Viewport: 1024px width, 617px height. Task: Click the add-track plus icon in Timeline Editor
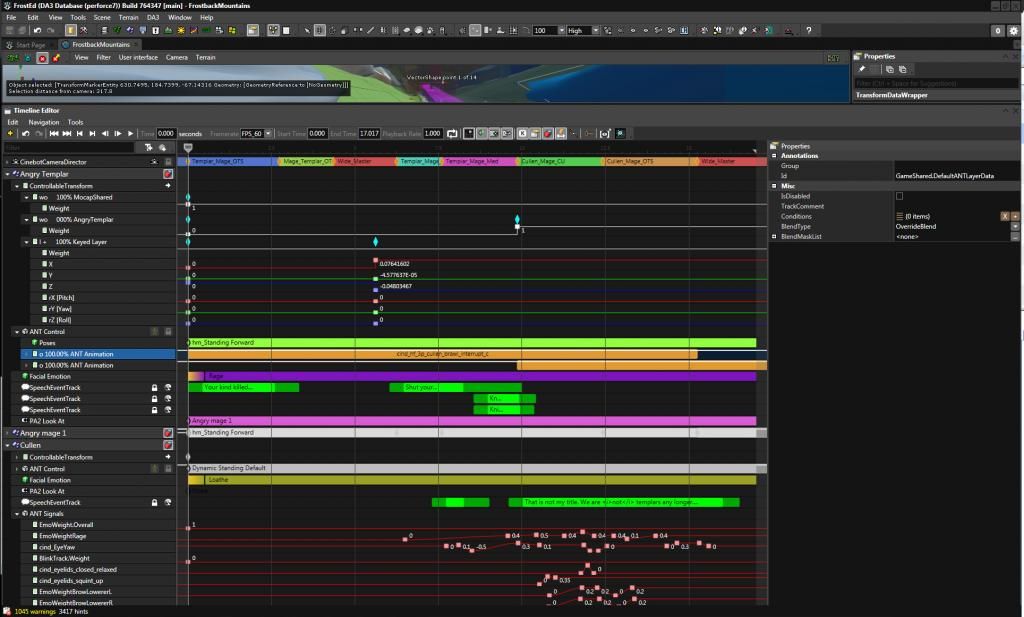(10, 133)
